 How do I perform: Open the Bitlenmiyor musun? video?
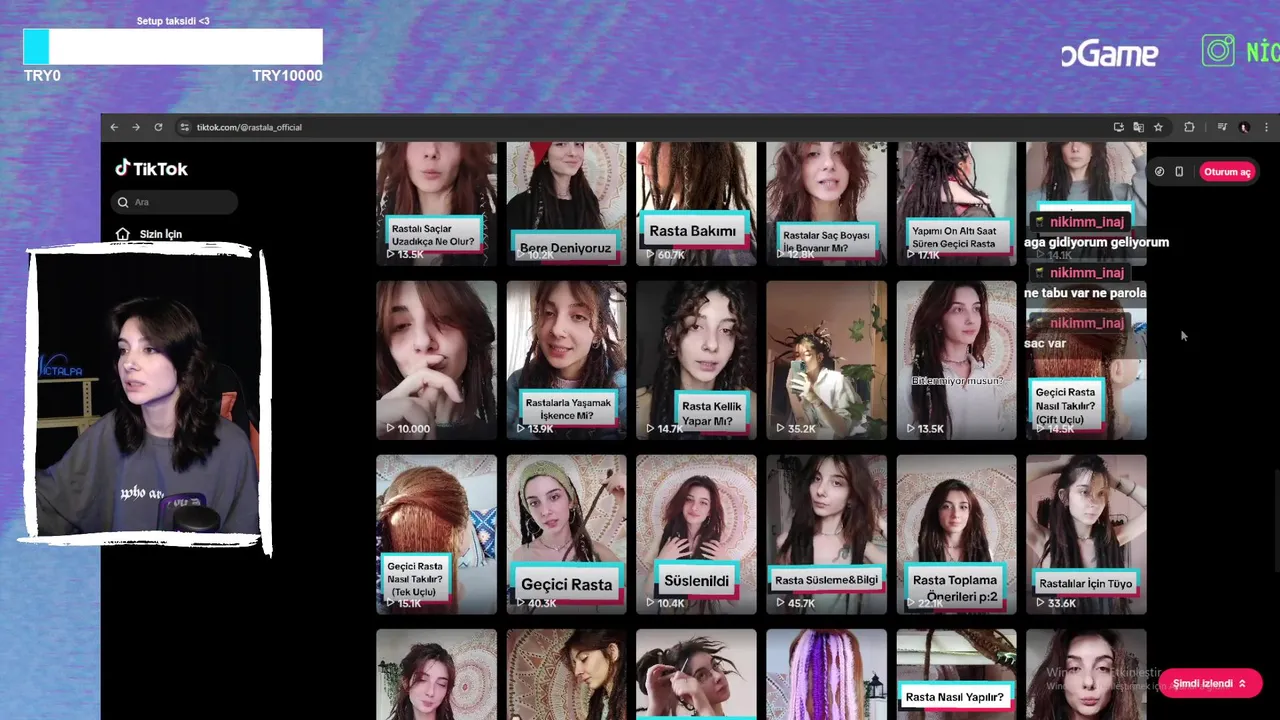coord(956,360)
